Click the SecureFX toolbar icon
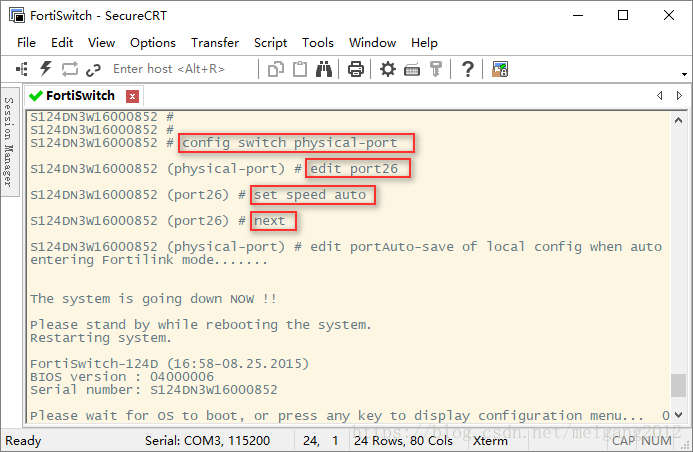Viewport: 693px width, 452px height. (500, 69)
